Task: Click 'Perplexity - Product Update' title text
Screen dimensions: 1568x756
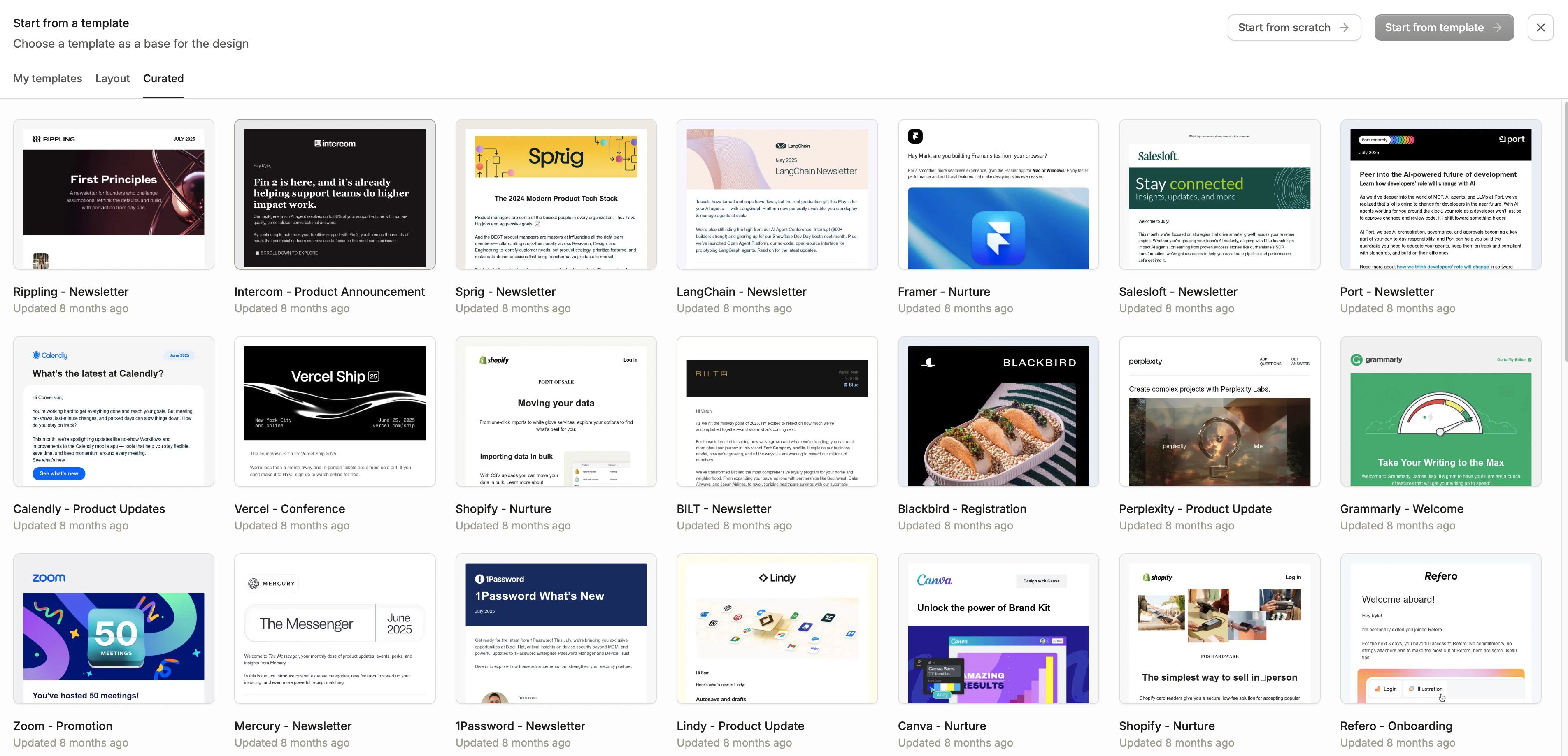Action: tap(1195, 508)
